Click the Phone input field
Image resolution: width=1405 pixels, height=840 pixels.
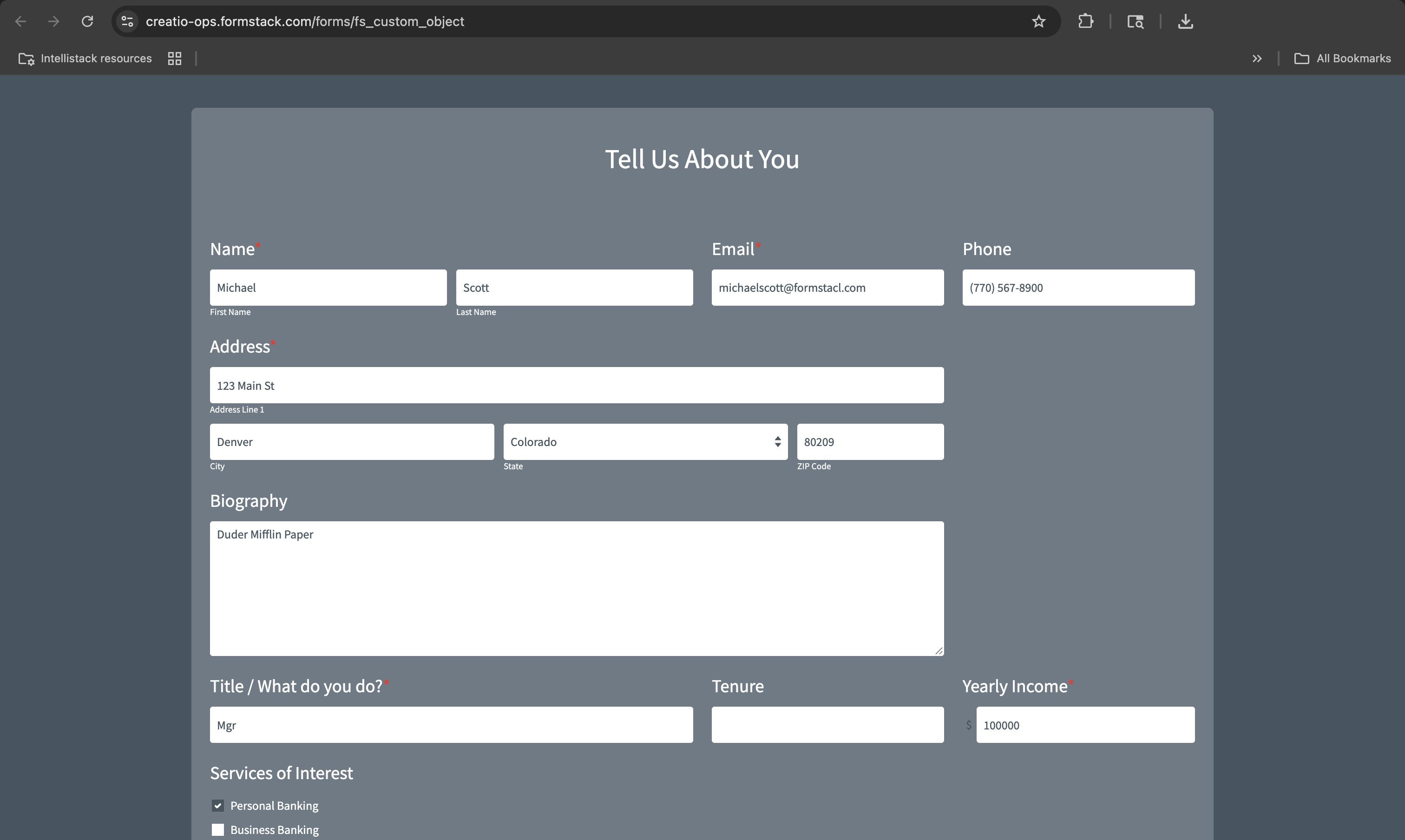pyautogui.click(x=1078, y=288)
